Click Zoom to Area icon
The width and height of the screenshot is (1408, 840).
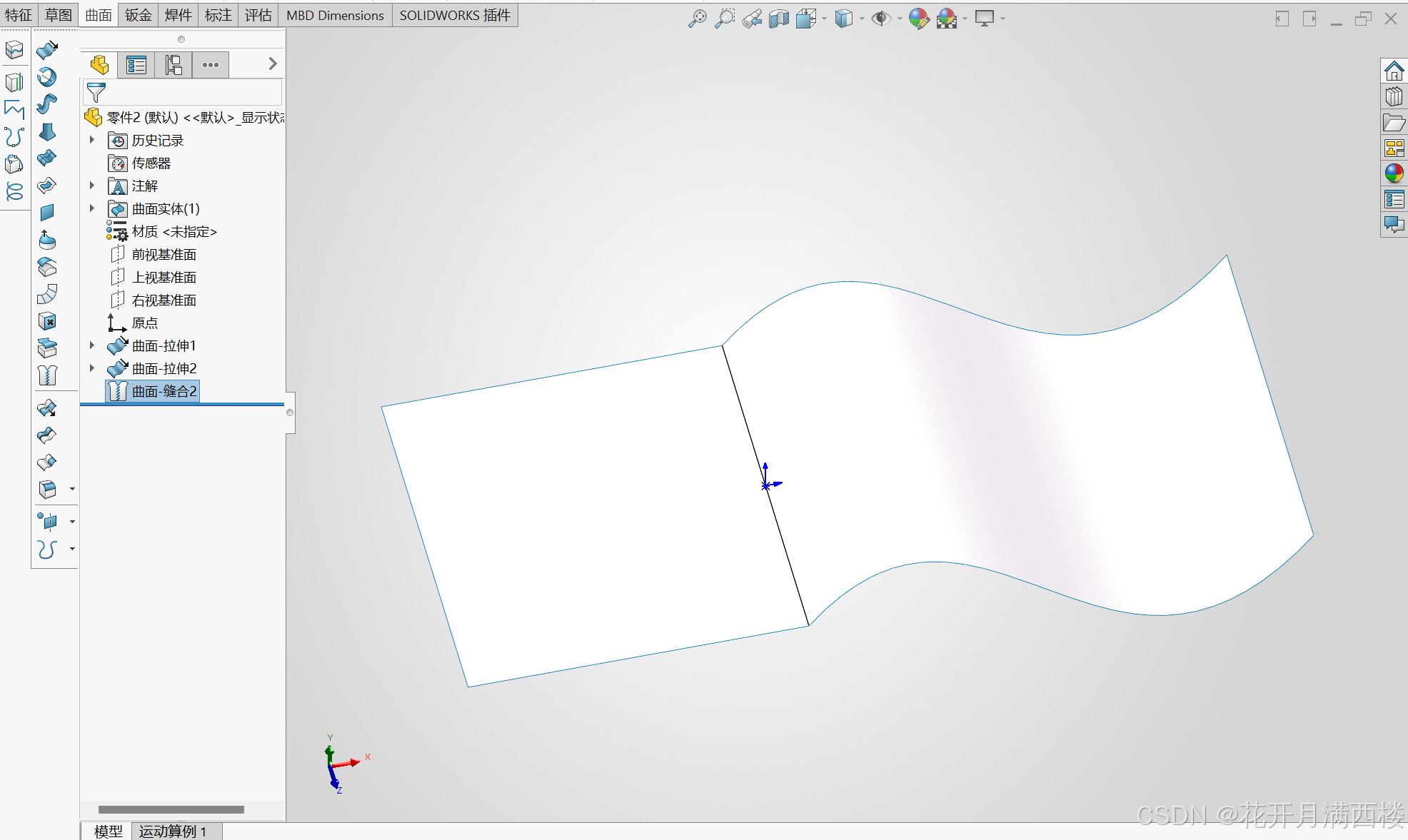pyautogui.click(x=724, y=19)
